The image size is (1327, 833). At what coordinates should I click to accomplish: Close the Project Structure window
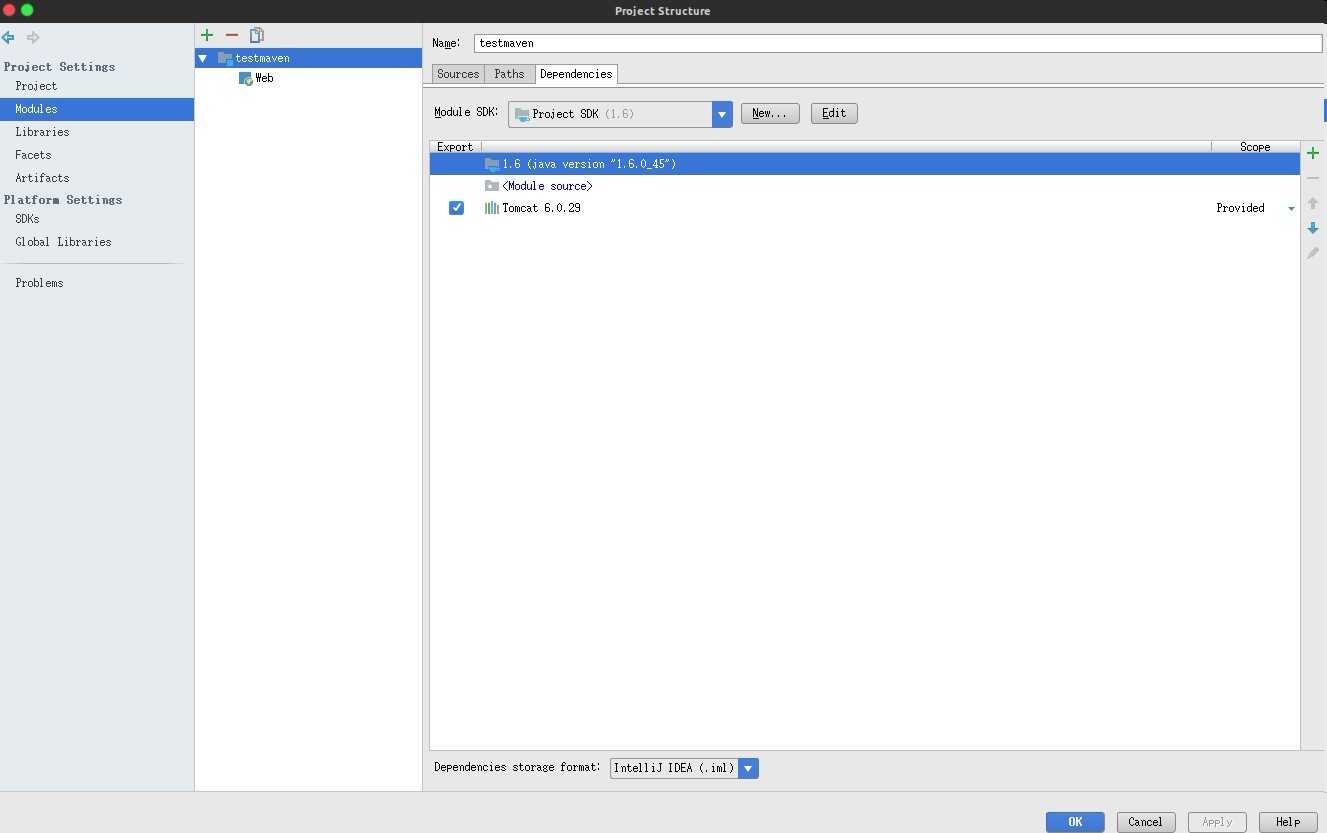coord(9,10)
